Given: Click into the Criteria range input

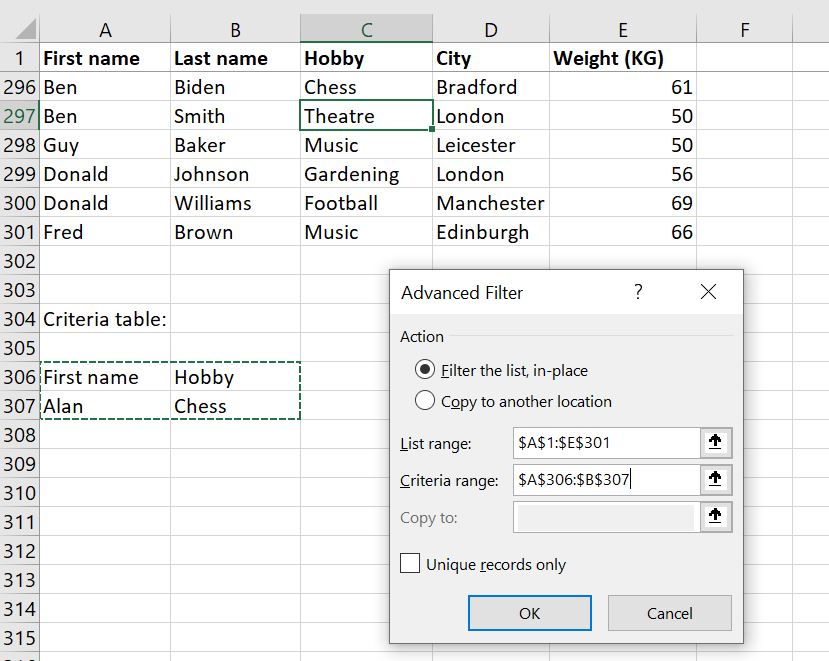Looking at the screenshot, I should point(605,480).
